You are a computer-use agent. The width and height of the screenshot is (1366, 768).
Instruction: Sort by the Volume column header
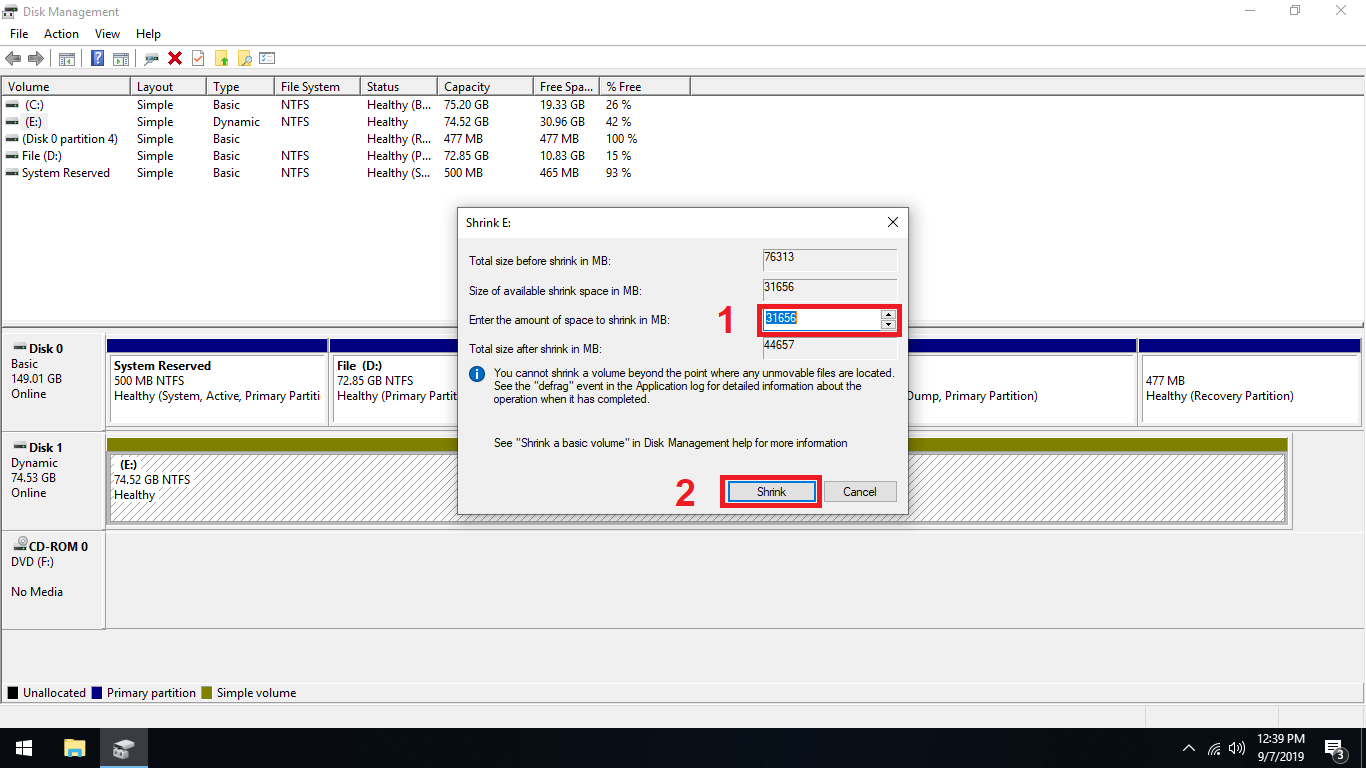click(x=66, y=87)
